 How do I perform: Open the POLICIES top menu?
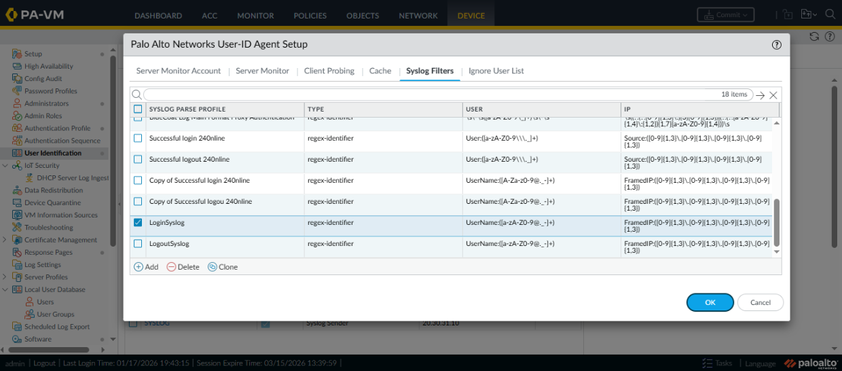(310, 16)
